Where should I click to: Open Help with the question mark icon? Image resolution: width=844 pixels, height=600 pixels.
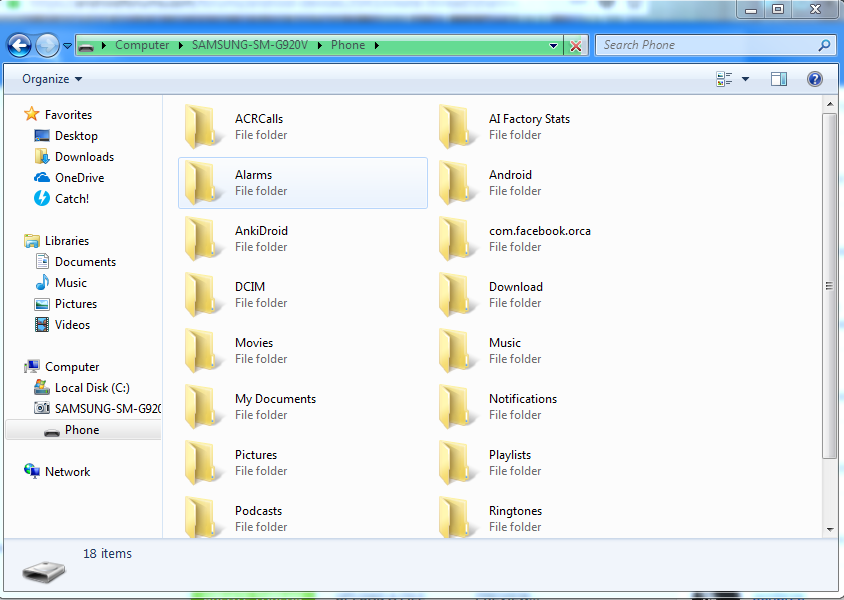click(815, 79)
